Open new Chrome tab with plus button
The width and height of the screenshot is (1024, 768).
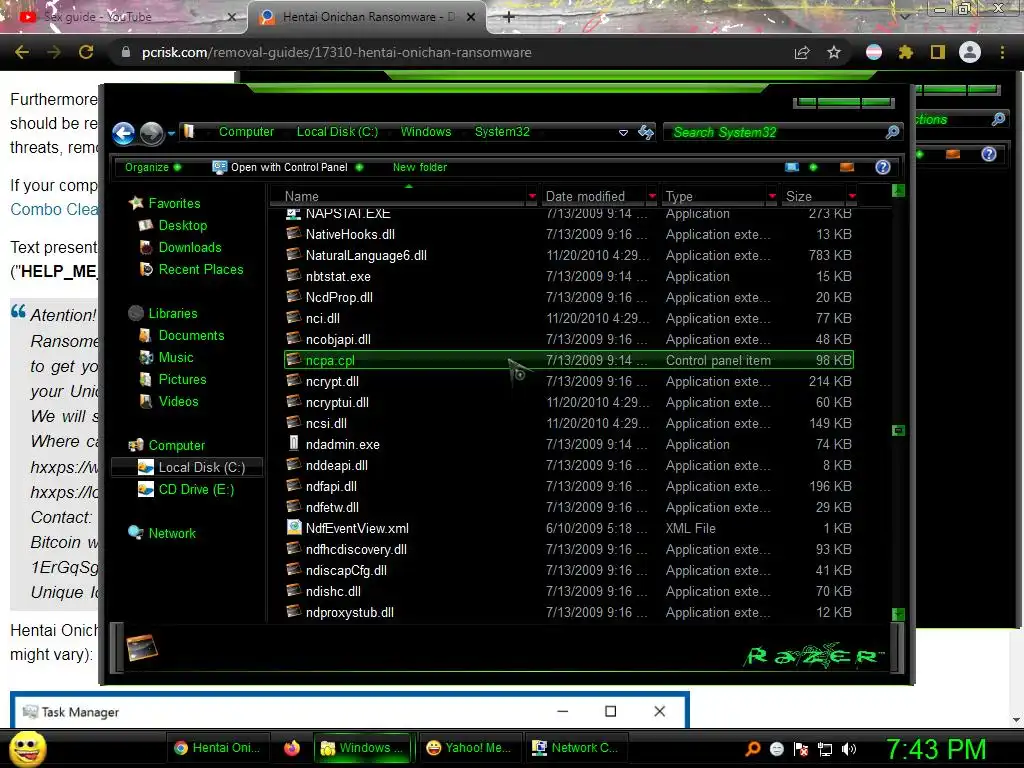tap(509, 17)
